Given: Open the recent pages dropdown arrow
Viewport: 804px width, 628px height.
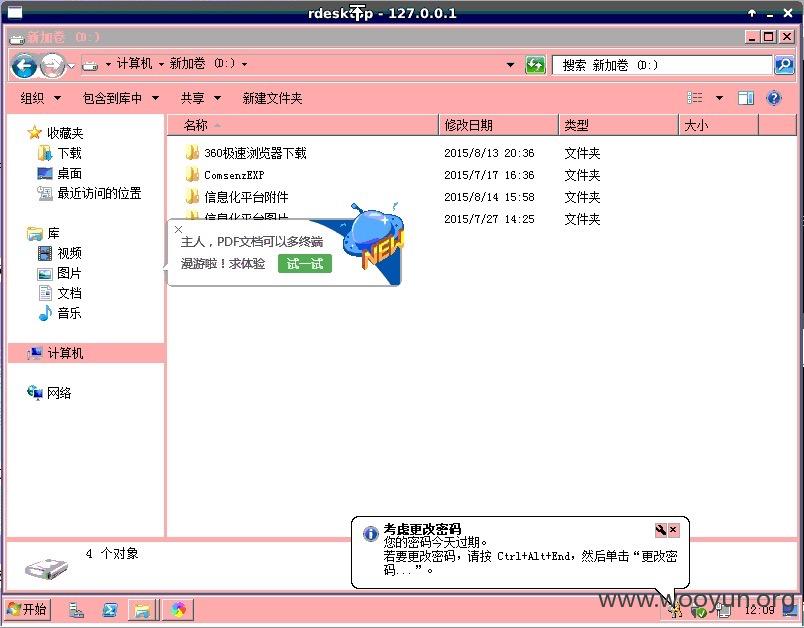Looking at the screenshot, I should (x=71, y=66).
